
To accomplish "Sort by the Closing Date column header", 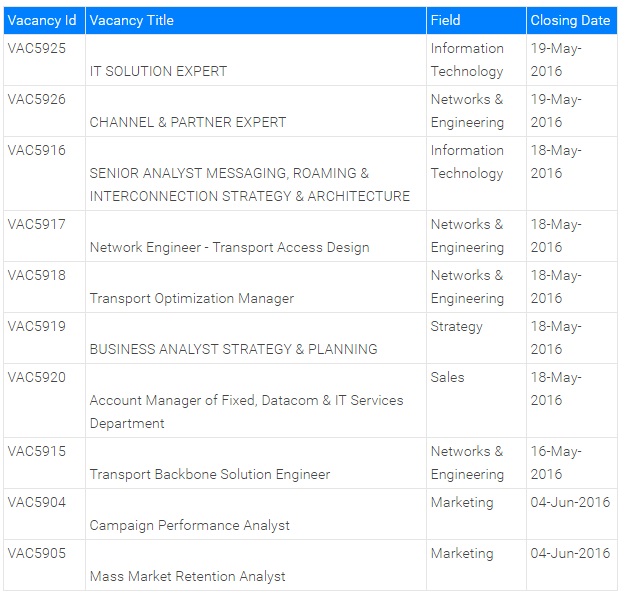I will tap(570, 20).
